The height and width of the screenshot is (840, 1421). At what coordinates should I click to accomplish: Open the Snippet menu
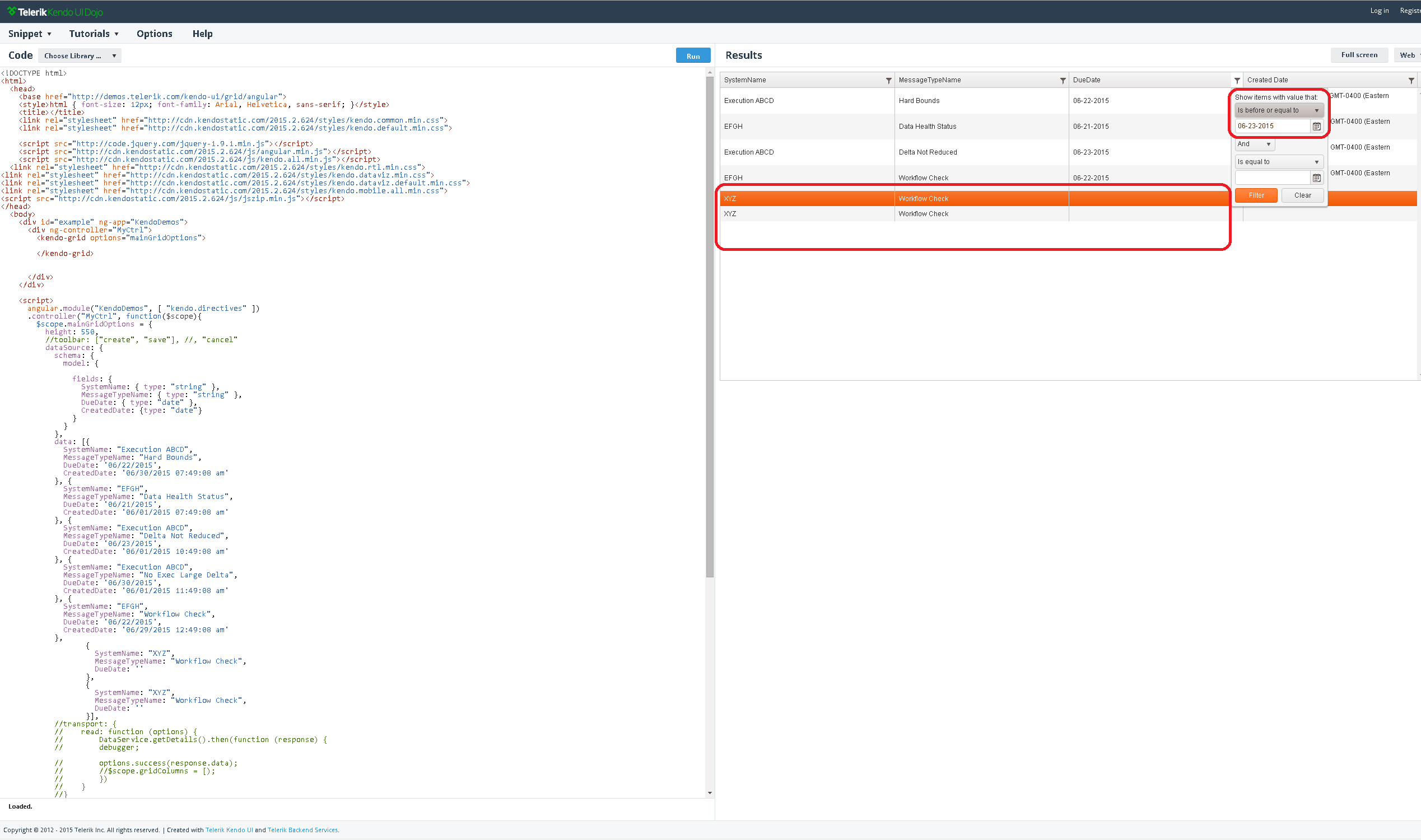pos(30,34)
